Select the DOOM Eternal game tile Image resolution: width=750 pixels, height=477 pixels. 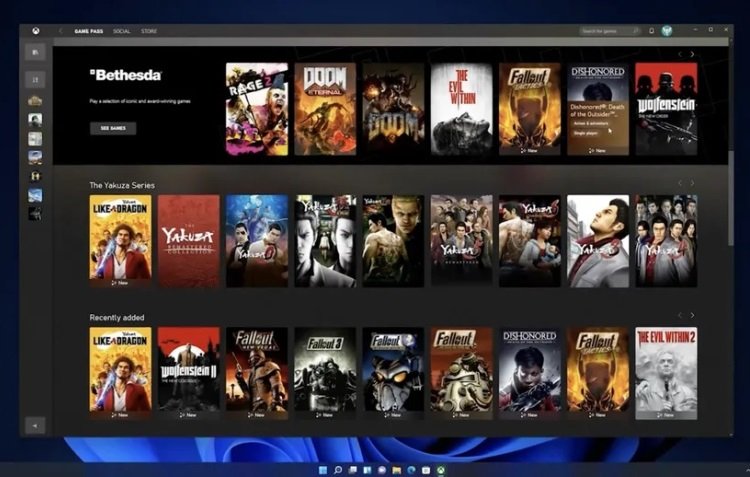pos(325,108)
